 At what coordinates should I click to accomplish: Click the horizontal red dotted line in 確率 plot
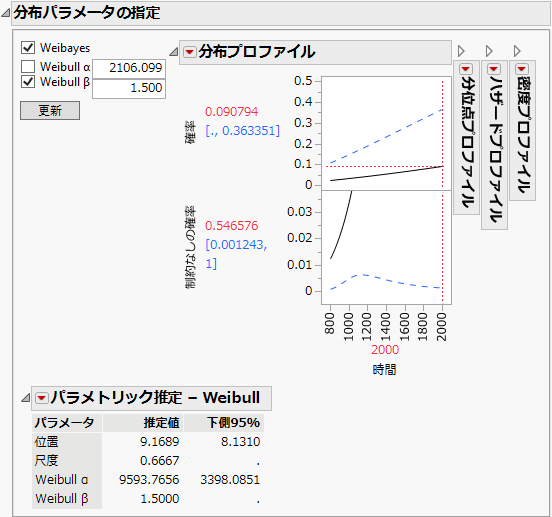point(384,166)
